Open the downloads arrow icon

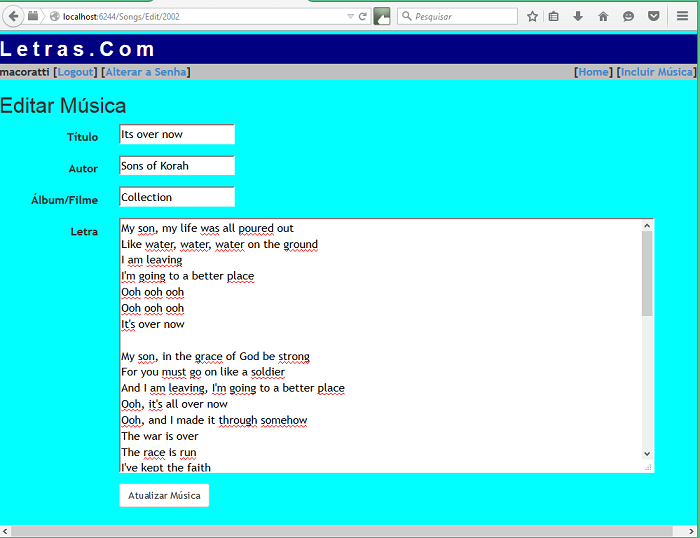[x=578, y=17]
